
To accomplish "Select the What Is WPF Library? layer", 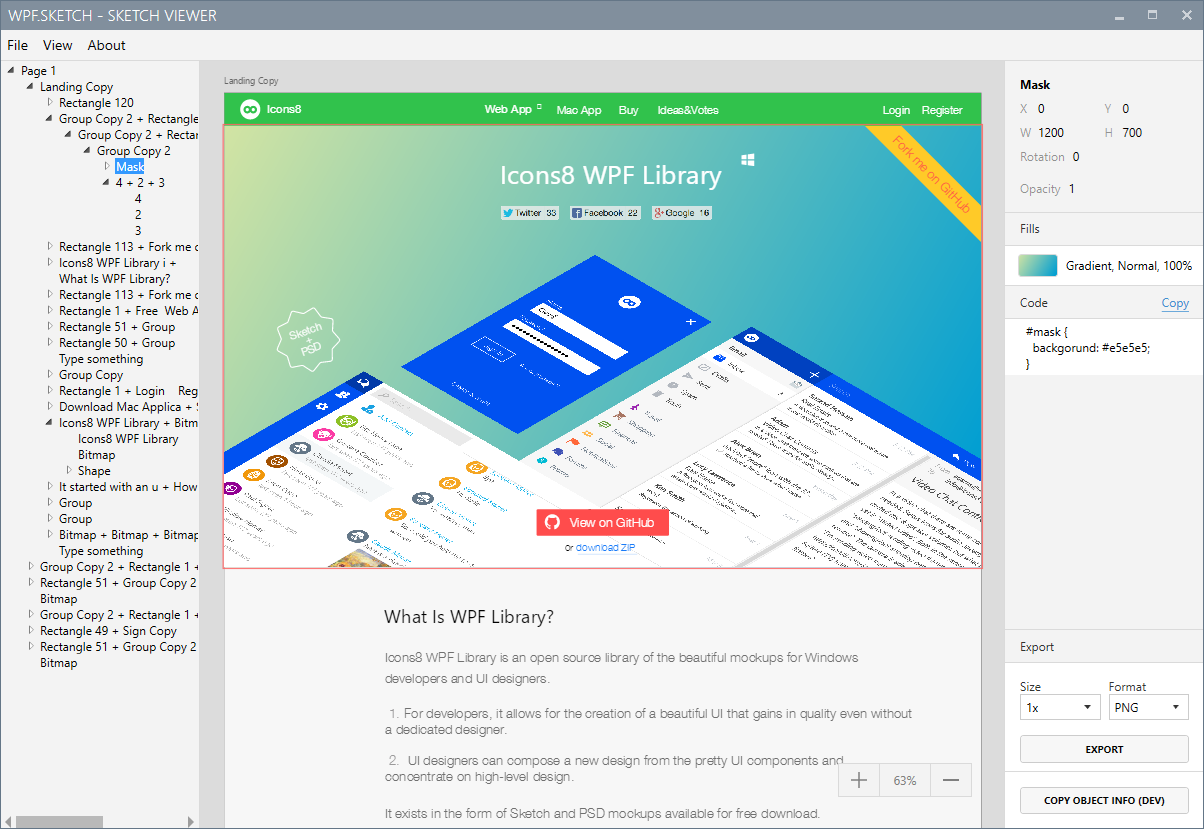I will coord(114,278).
